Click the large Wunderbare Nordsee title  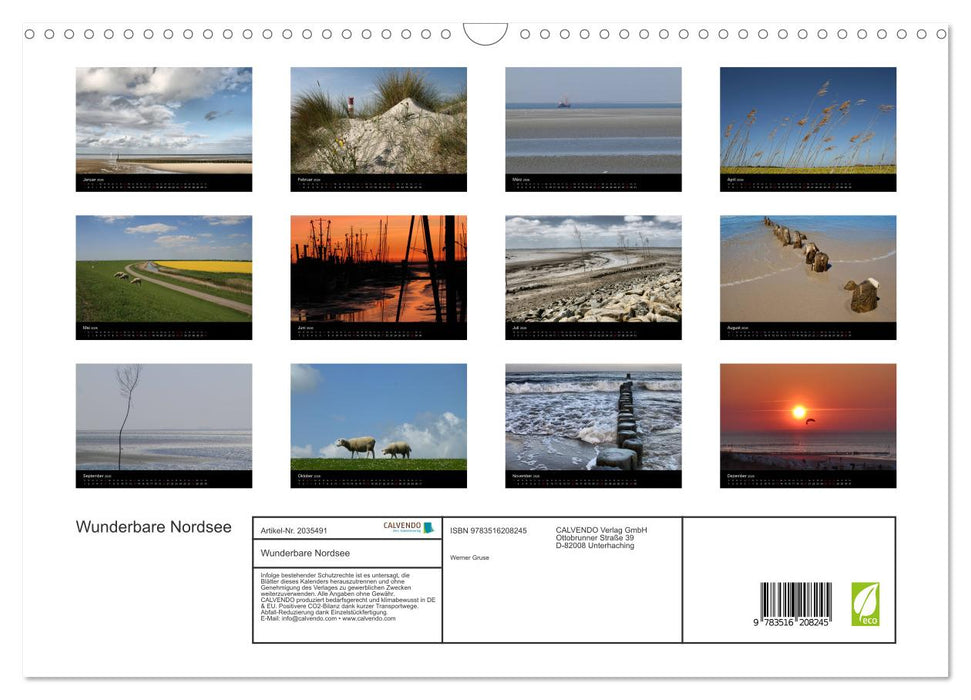[153, 527]
